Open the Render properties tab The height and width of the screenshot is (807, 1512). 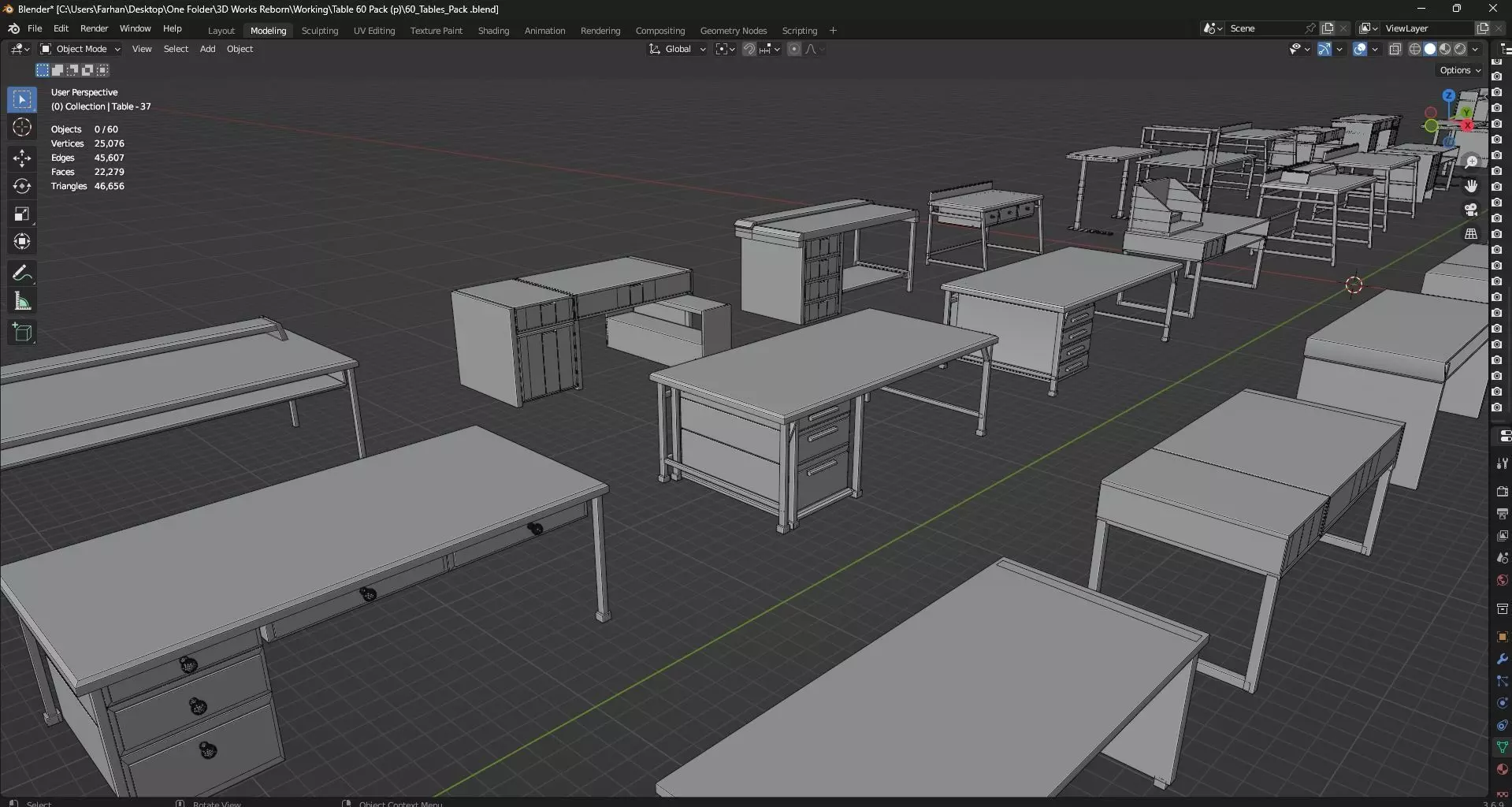(1502, 491)
